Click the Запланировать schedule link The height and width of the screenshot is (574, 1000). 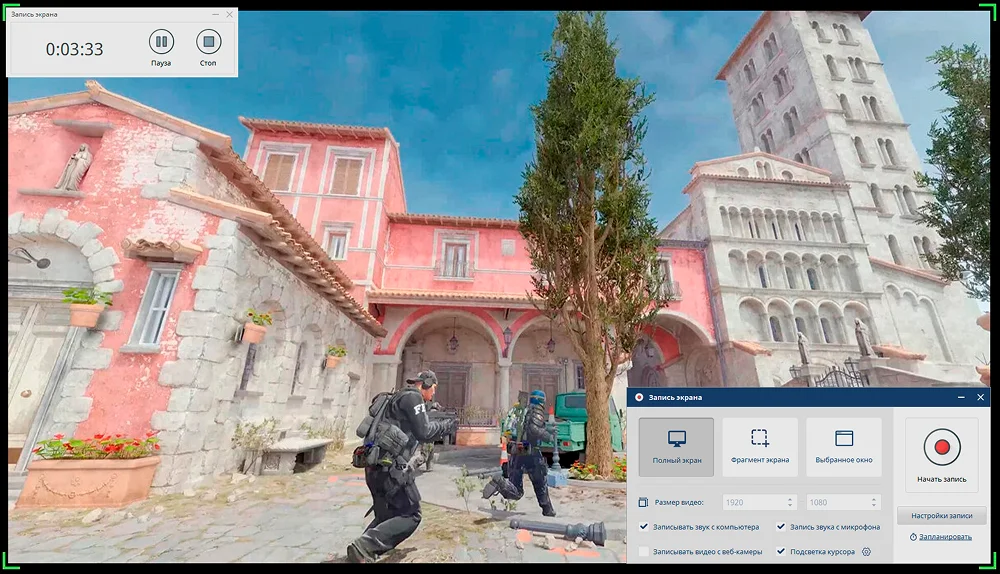(x=945, y=537)
